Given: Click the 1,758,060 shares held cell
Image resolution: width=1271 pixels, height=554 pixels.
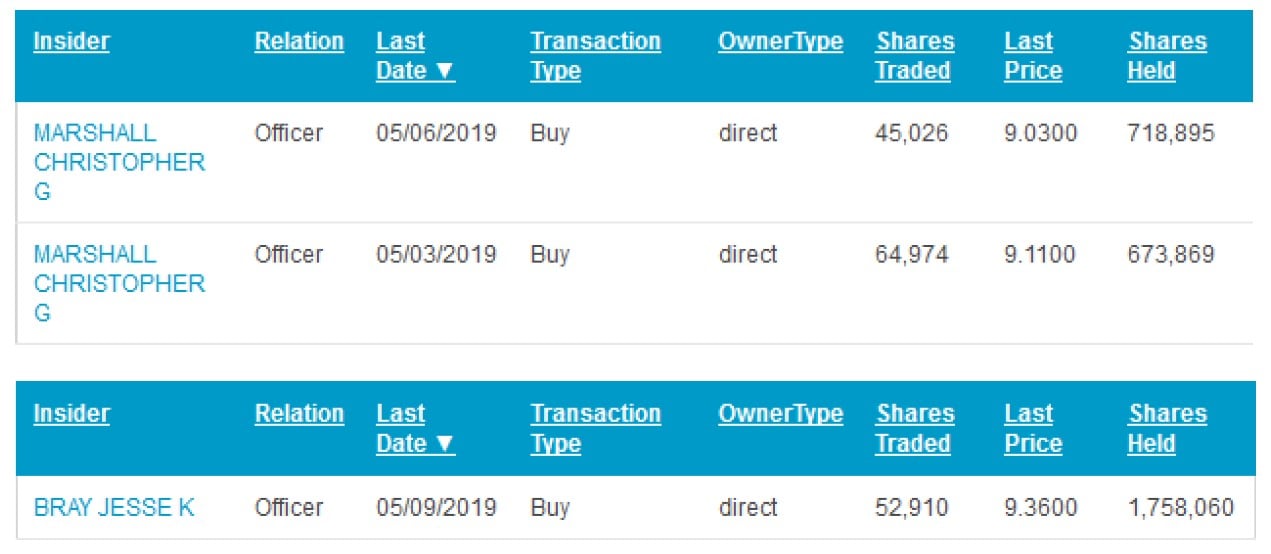Looking at the screenshot, I should click(x=1180, y=508).
